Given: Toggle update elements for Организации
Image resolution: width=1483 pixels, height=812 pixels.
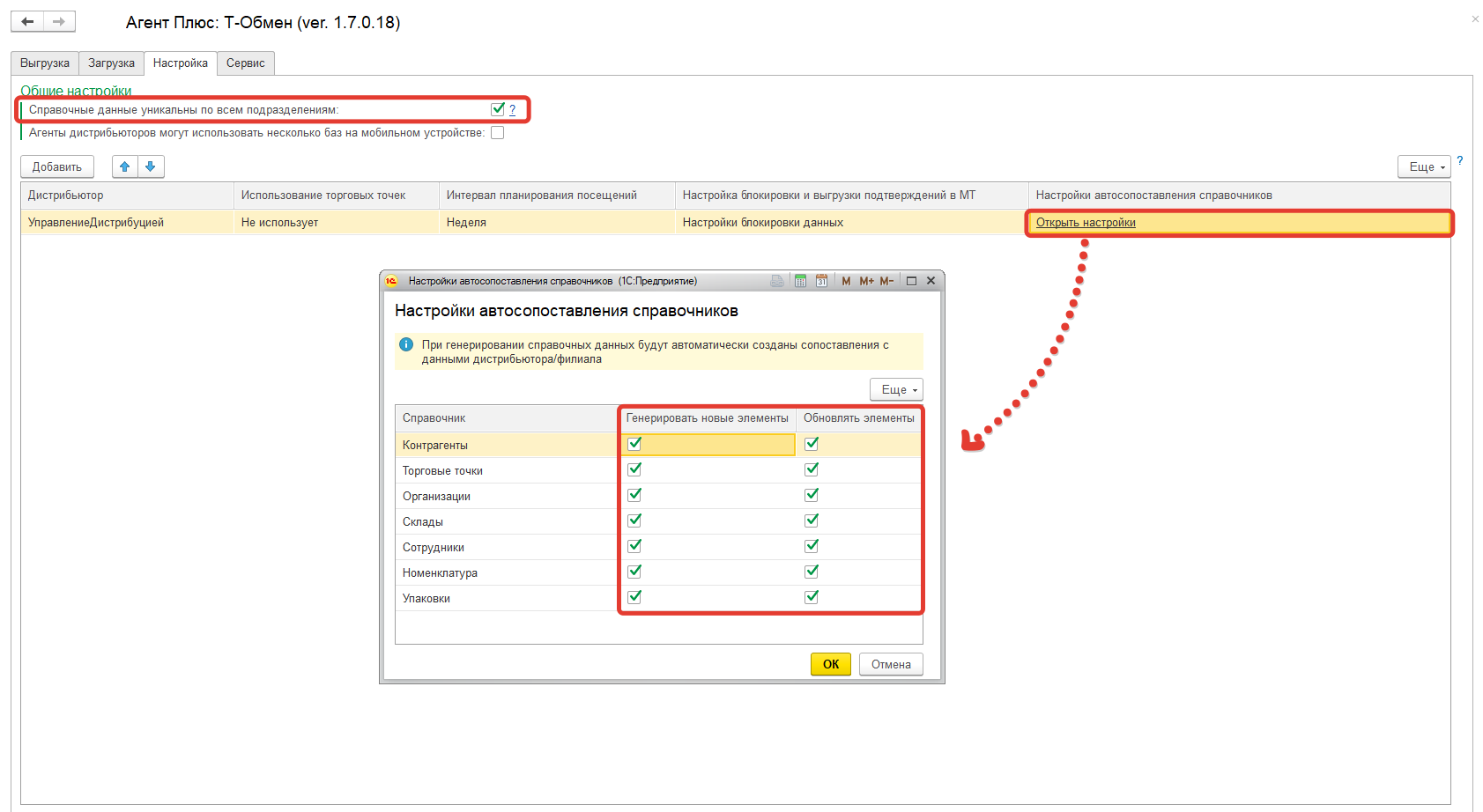Looking at the screenshot, I should [x=812, y=495].
